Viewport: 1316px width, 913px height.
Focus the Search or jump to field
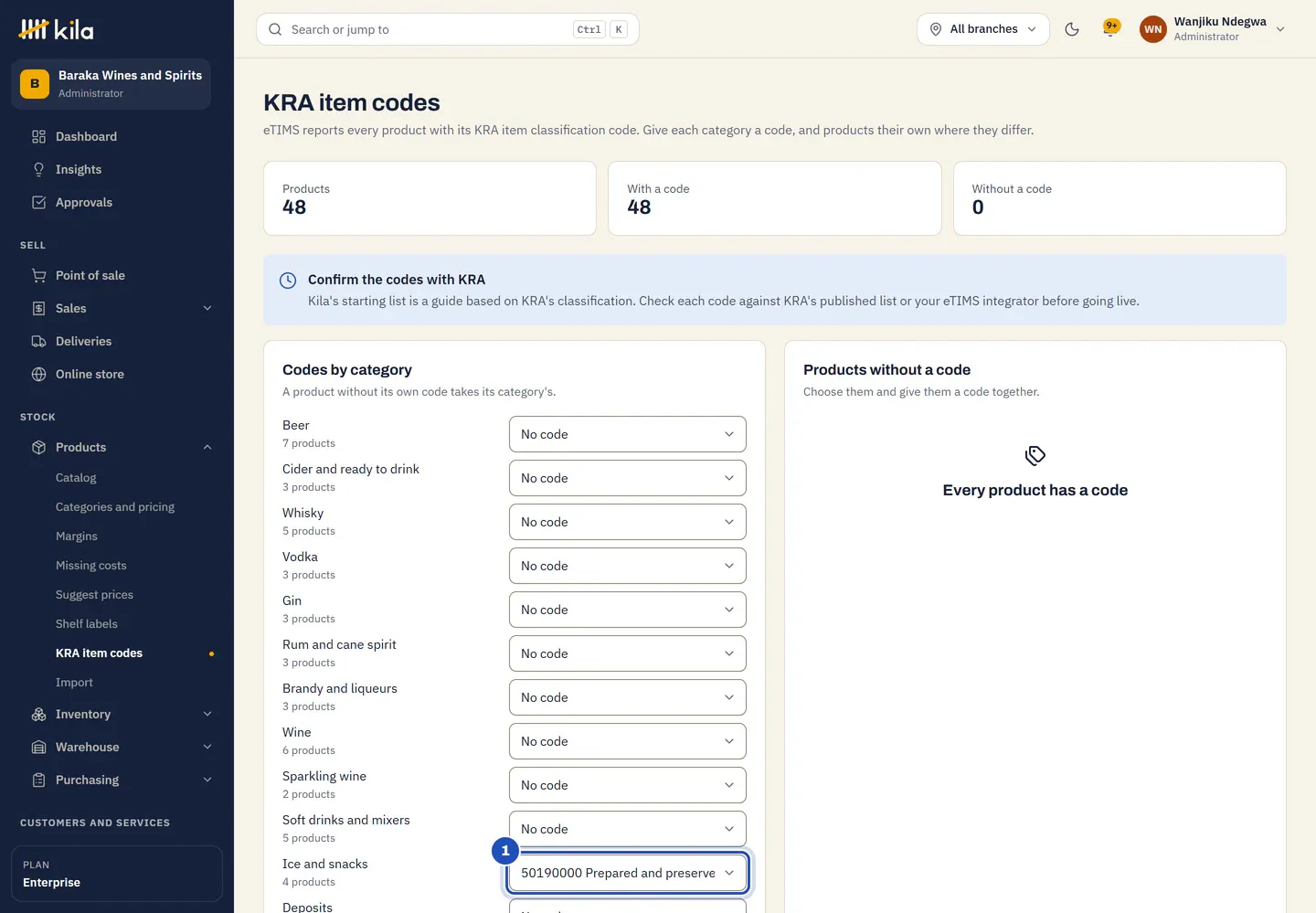448,29
